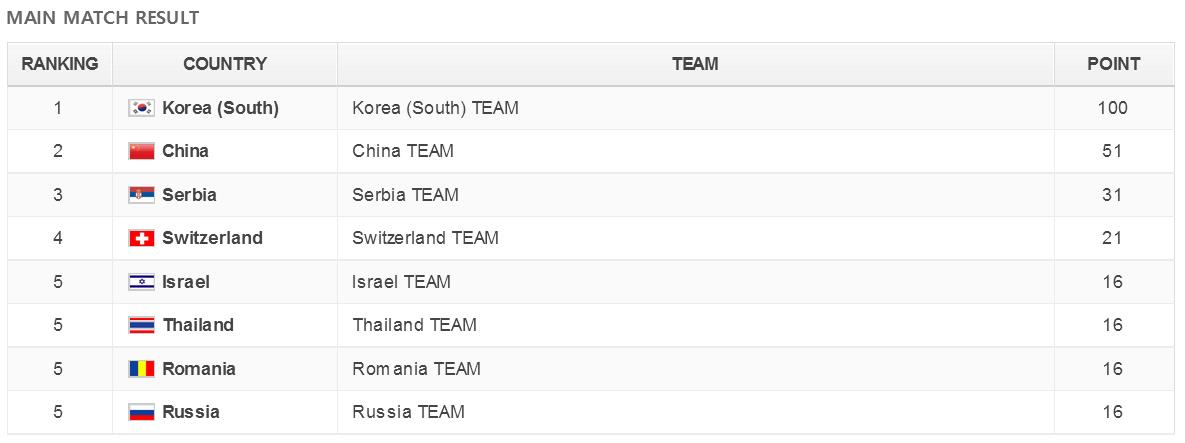1185x443 pixels.
Task: Click the China flag icon
Action: point(141,151)
